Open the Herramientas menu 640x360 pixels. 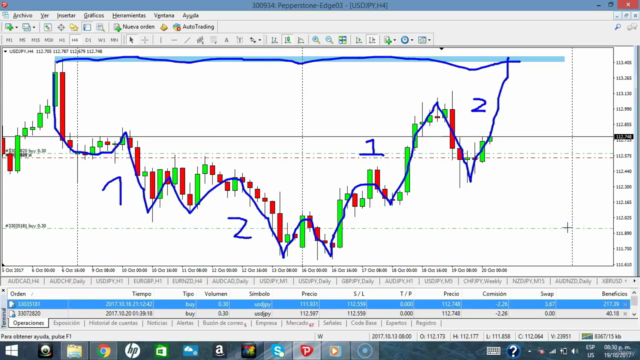pos(129,16)
